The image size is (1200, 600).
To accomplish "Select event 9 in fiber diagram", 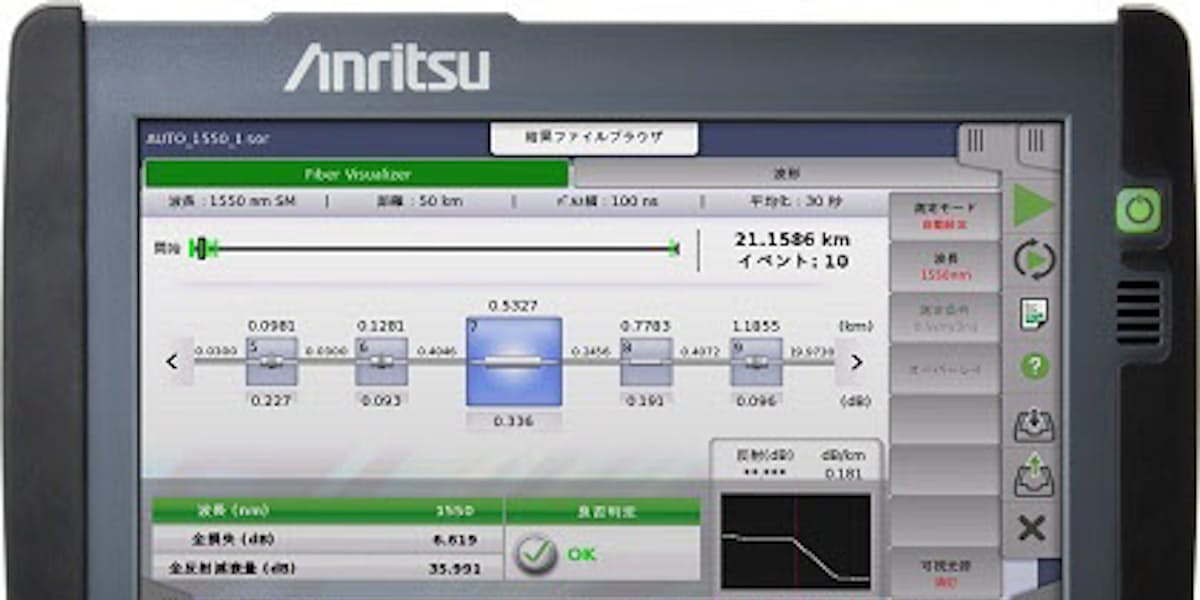I will click(756, 361).
